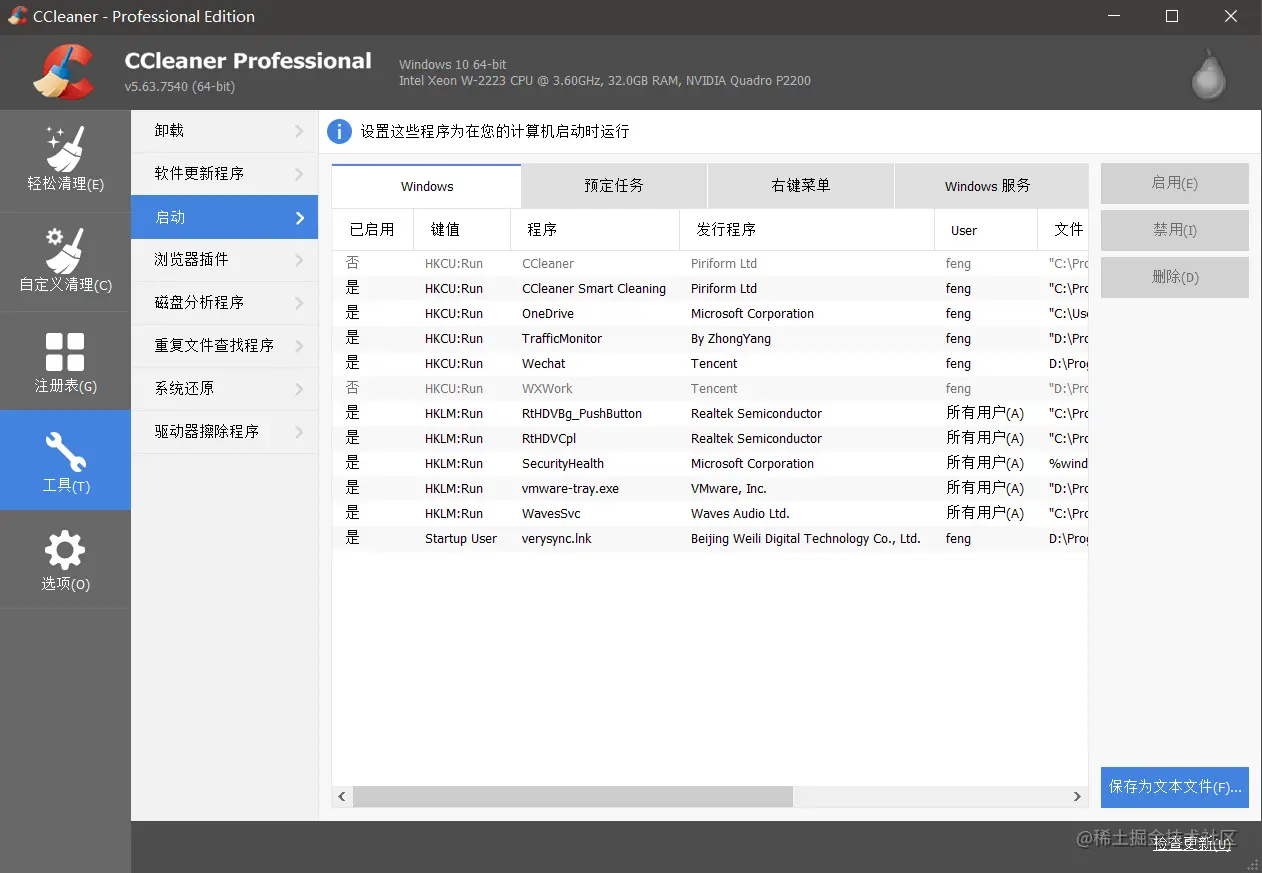Expand the chevron next to 浏览器插件

tap(299, 260)
